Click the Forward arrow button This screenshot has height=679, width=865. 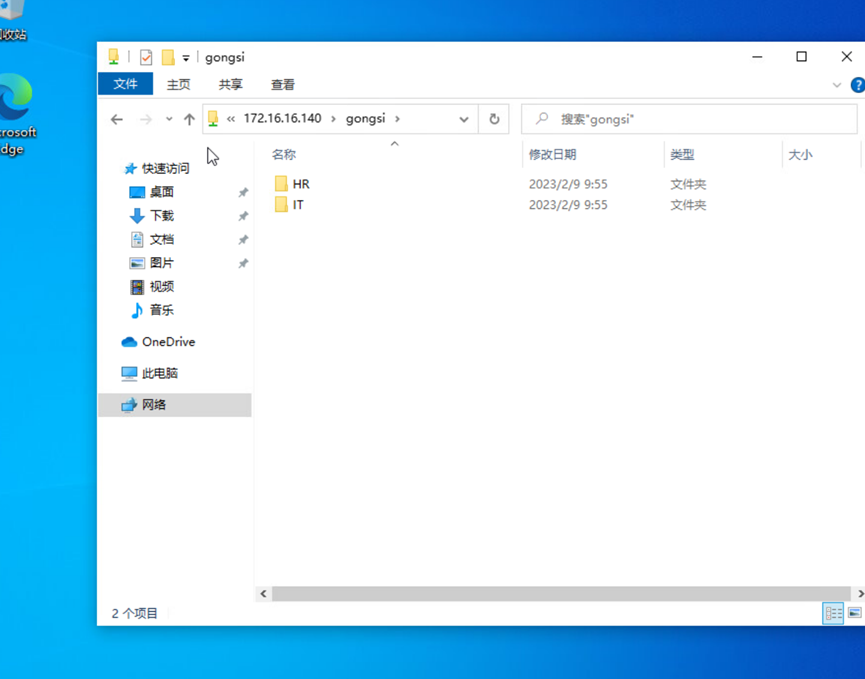click(146, 119)
